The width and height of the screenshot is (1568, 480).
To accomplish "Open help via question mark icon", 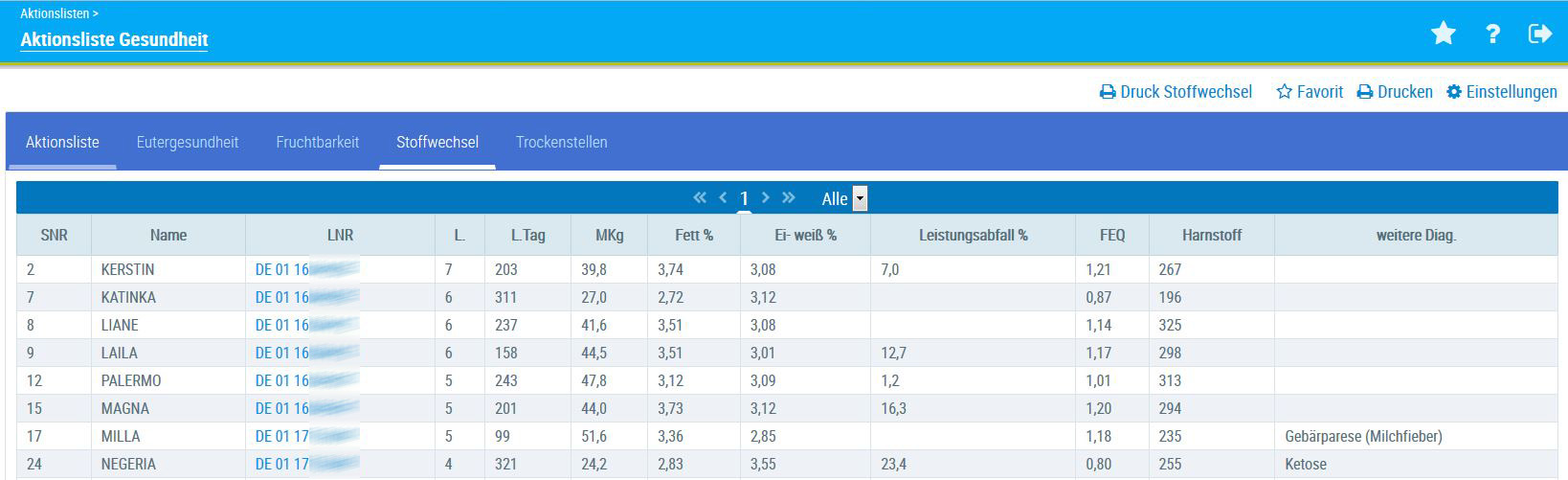I will tap(1492, 34).
